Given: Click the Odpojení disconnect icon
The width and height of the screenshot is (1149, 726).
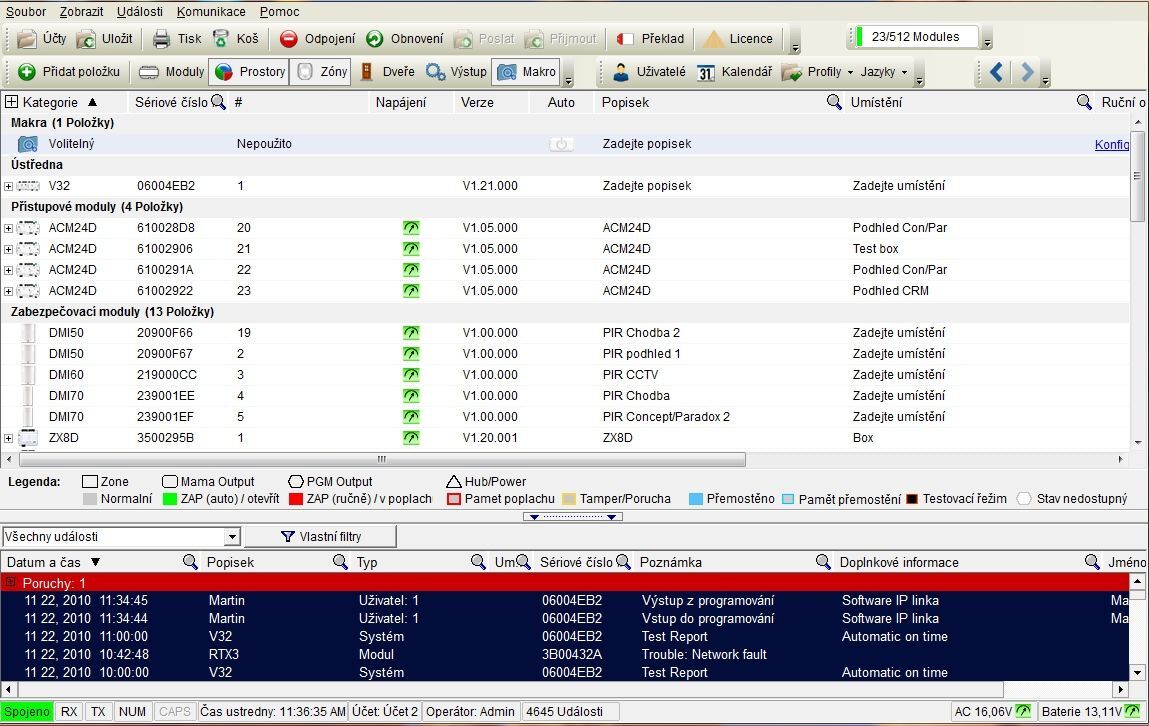Looking at the screenshot, I should [x=289, y=39].
